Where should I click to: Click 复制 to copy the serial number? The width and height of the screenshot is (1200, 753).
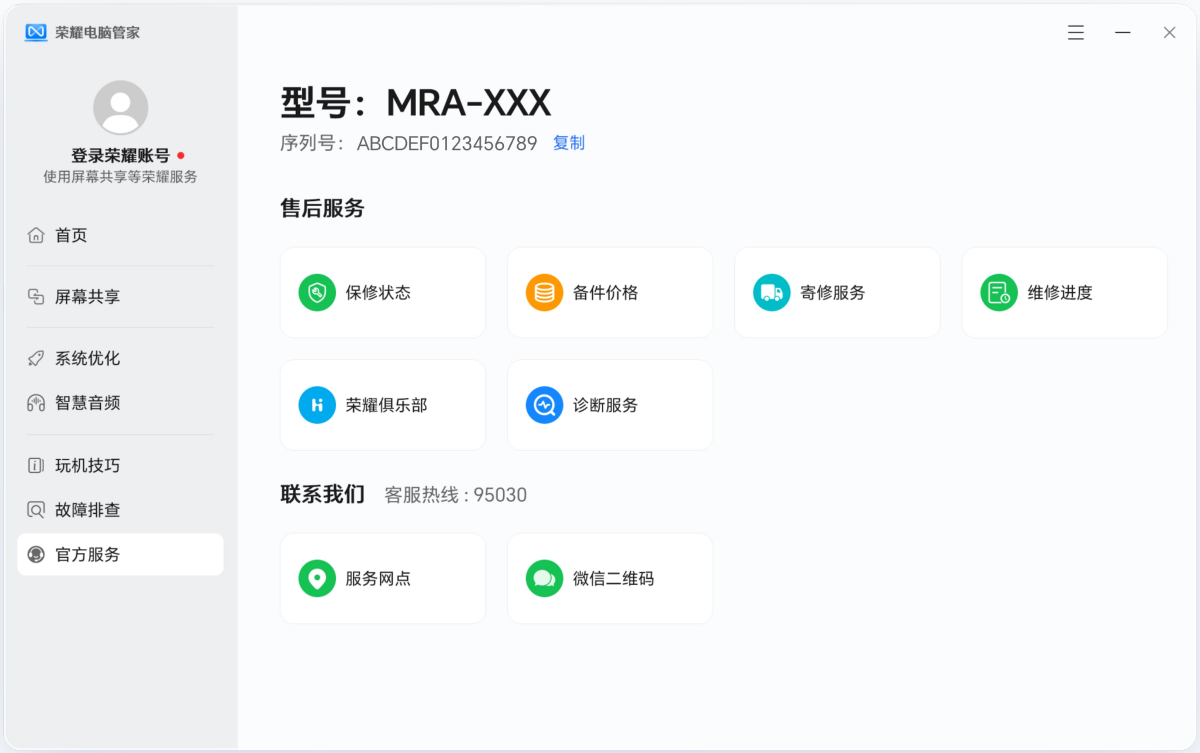click(x=569, y=143)
